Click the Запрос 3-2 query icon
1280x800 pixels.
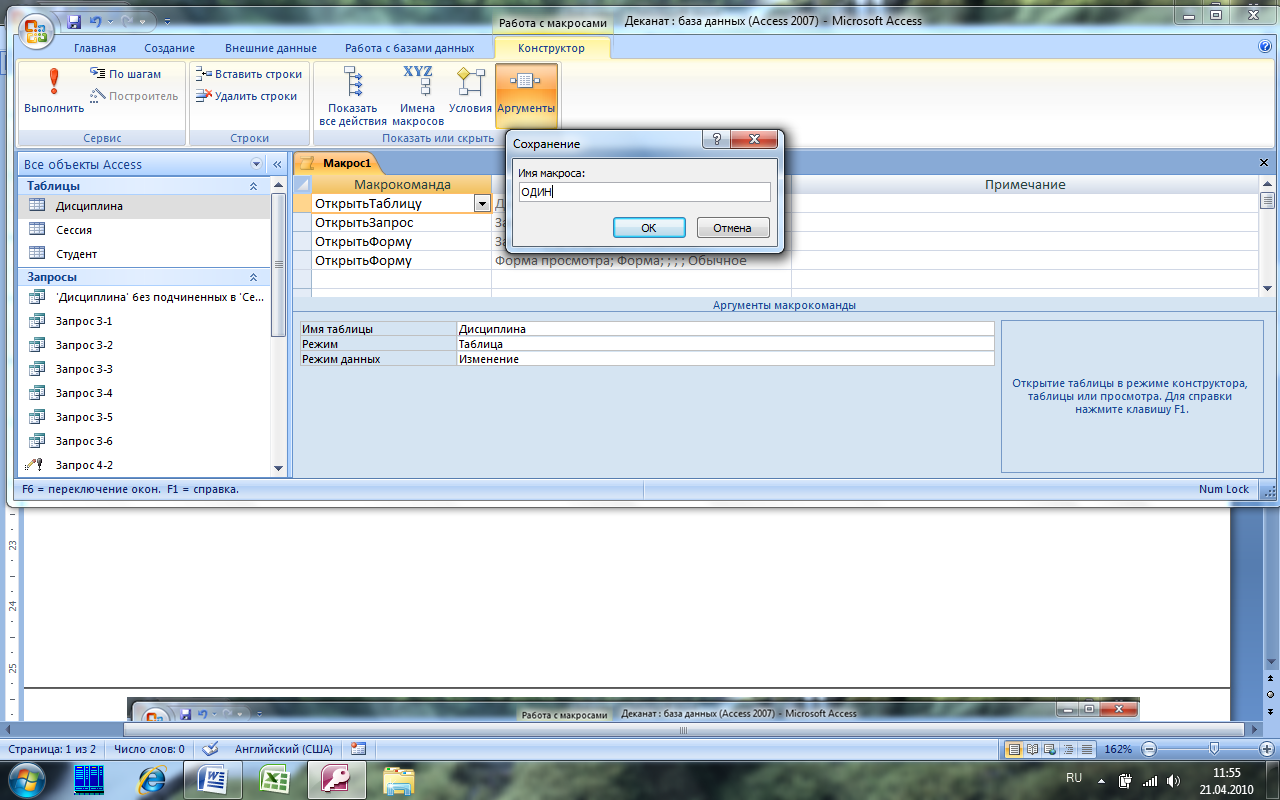tap(37, 345)
